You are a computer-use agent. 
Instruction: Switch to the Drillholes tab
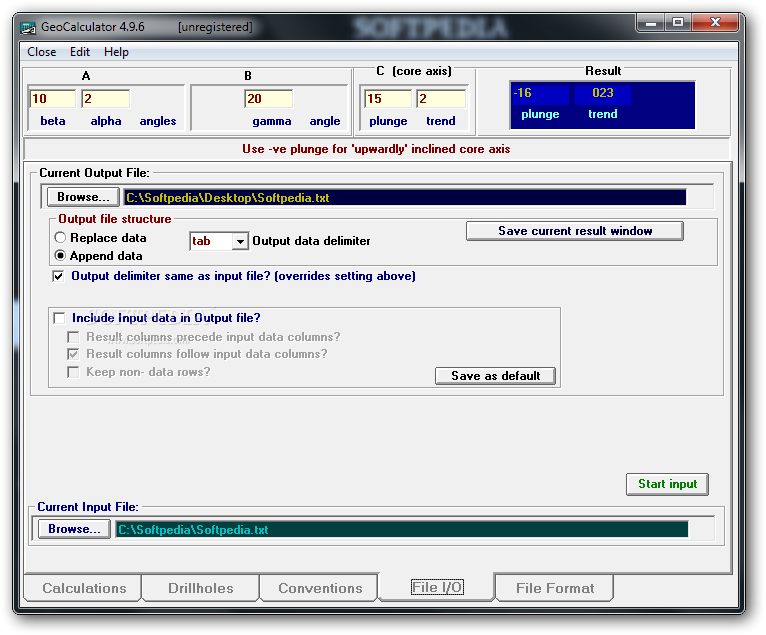(x=200, y=588)
